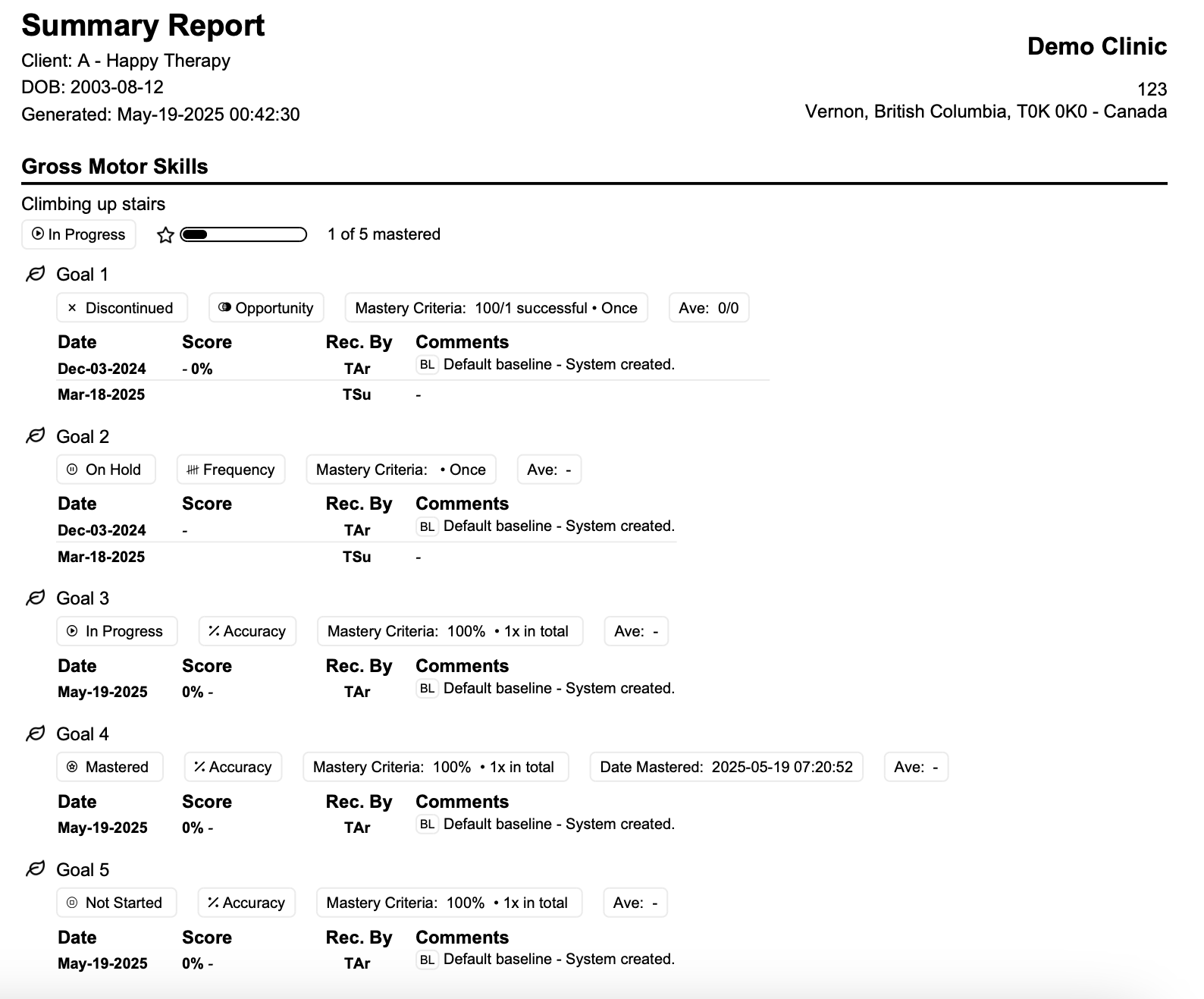Click the BL baseline badge under Goal 1
The image size is (1204, 999).
point(427,365)
